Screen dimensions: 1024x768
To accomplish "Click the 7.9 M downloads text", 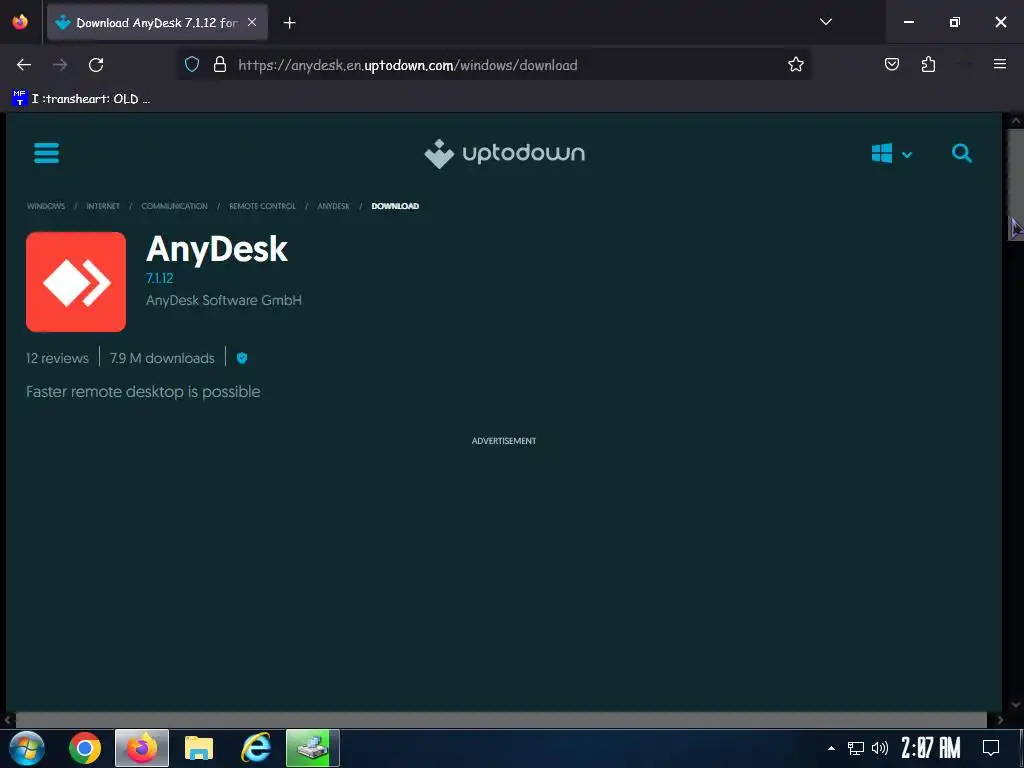I will pos(162,358).
